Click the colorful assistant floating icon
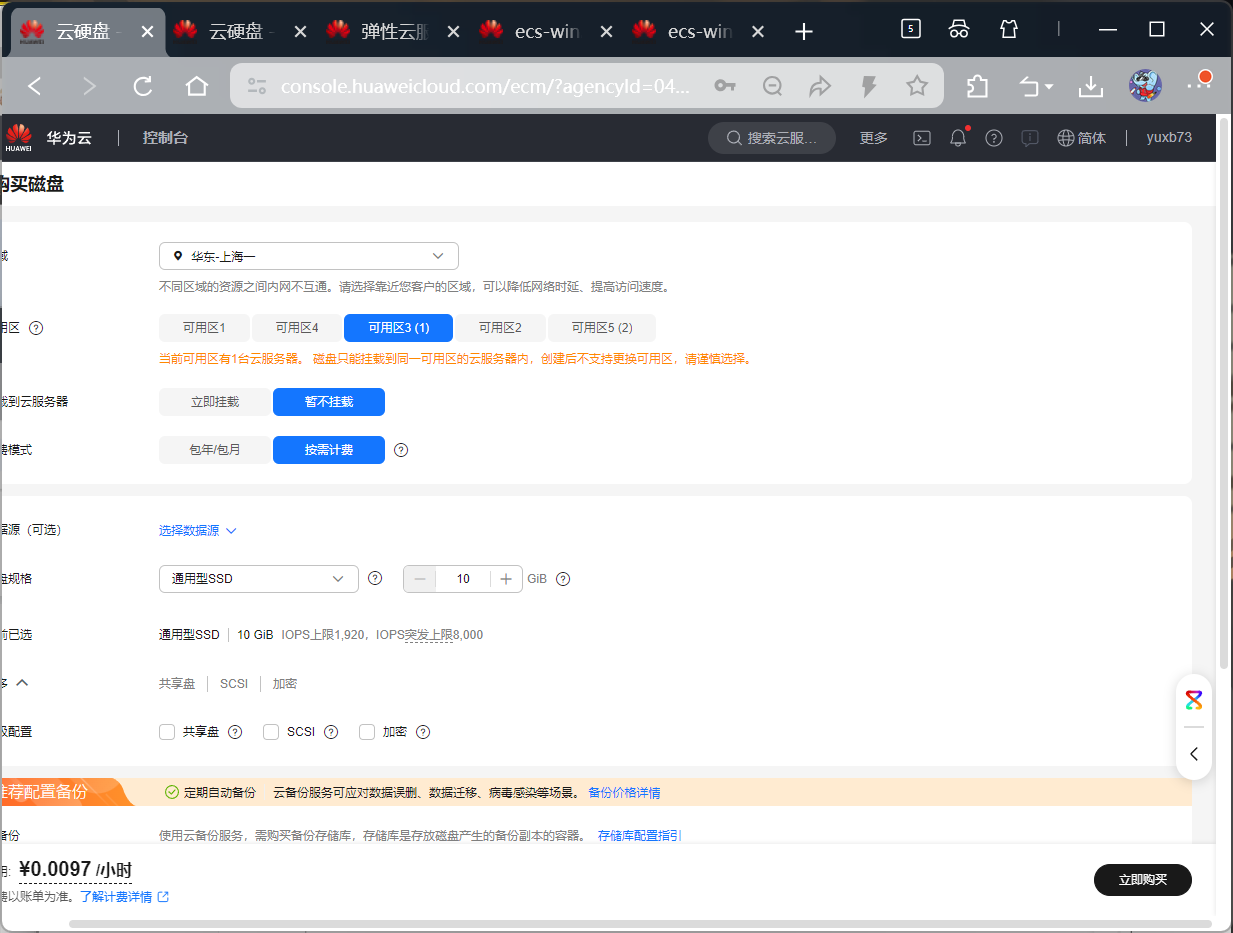The height and width of the screenshot is (933, 1233). 1194,700
